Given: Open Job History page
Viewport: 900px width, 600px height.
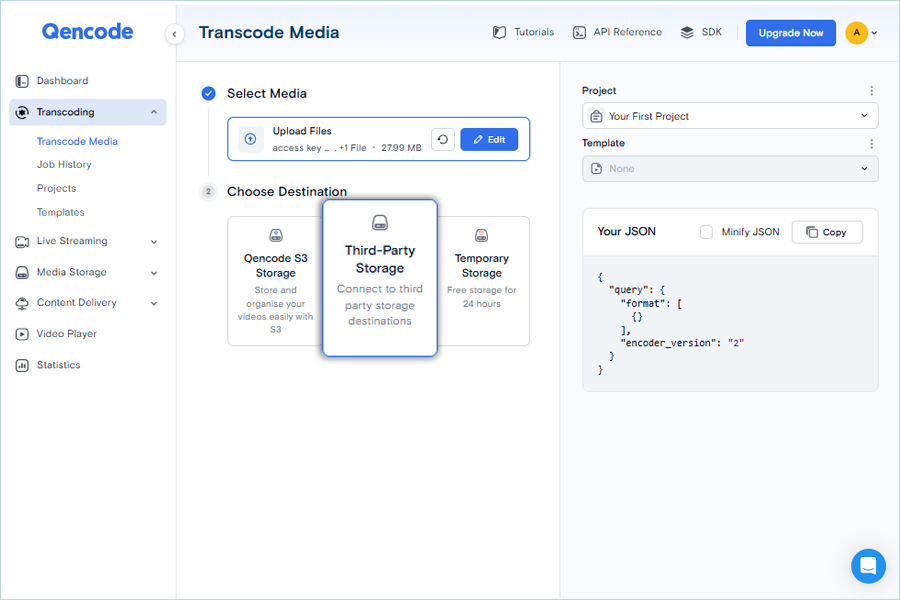Looking at the screenshot, I should (64, 164).
